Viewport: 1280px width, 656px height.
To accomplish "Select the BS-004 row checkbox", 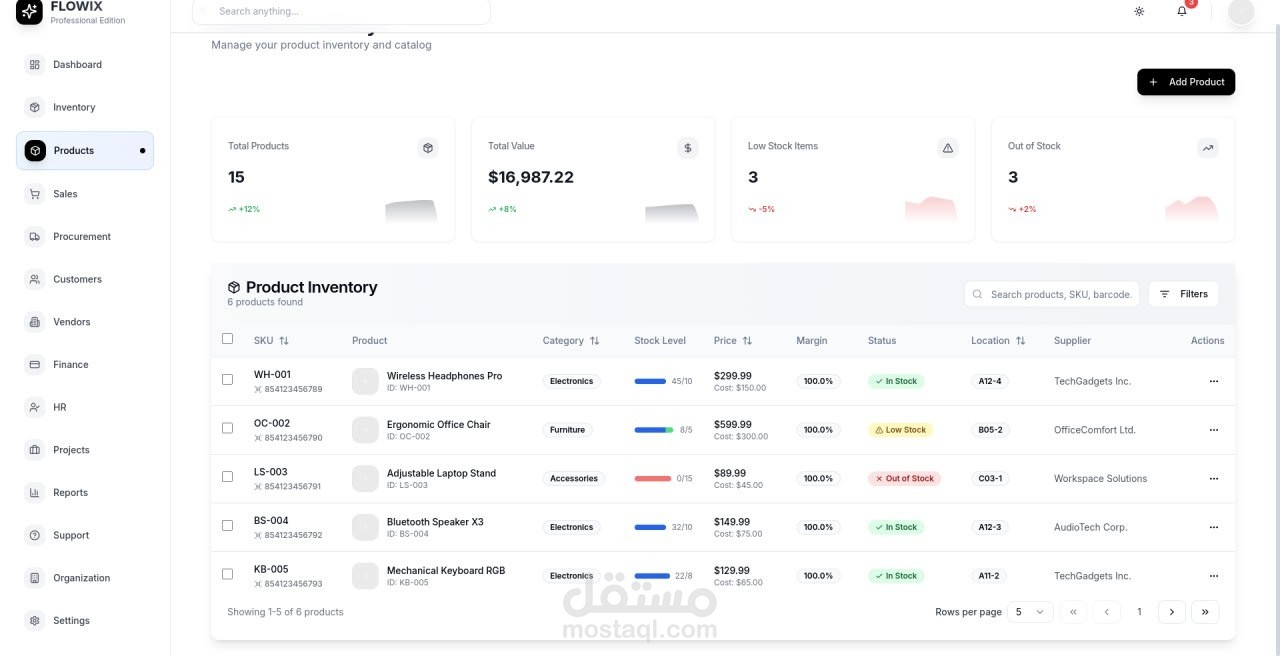I will click(227, 525).
